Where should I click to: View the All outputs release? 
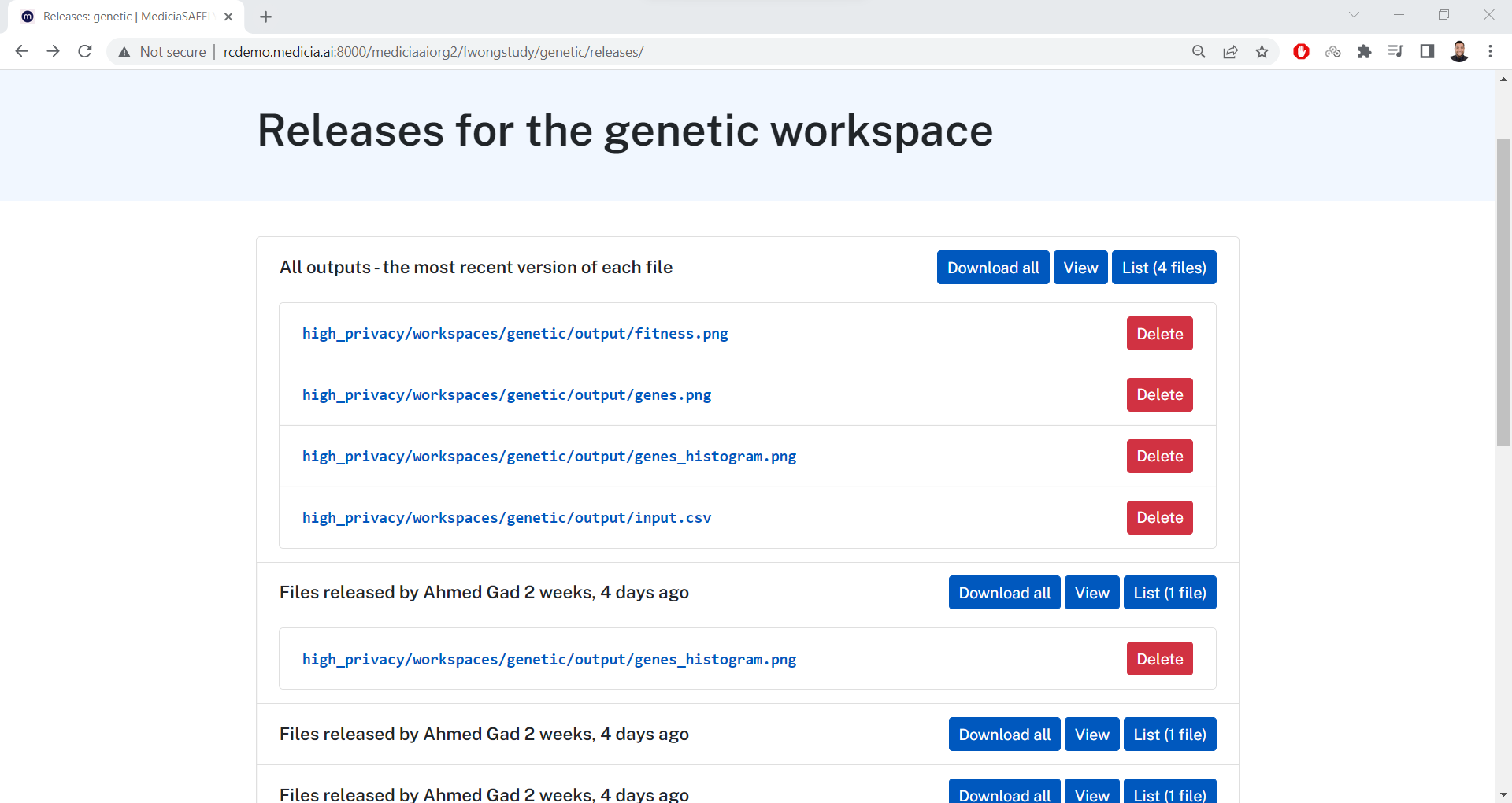(x=1080, y=268)
